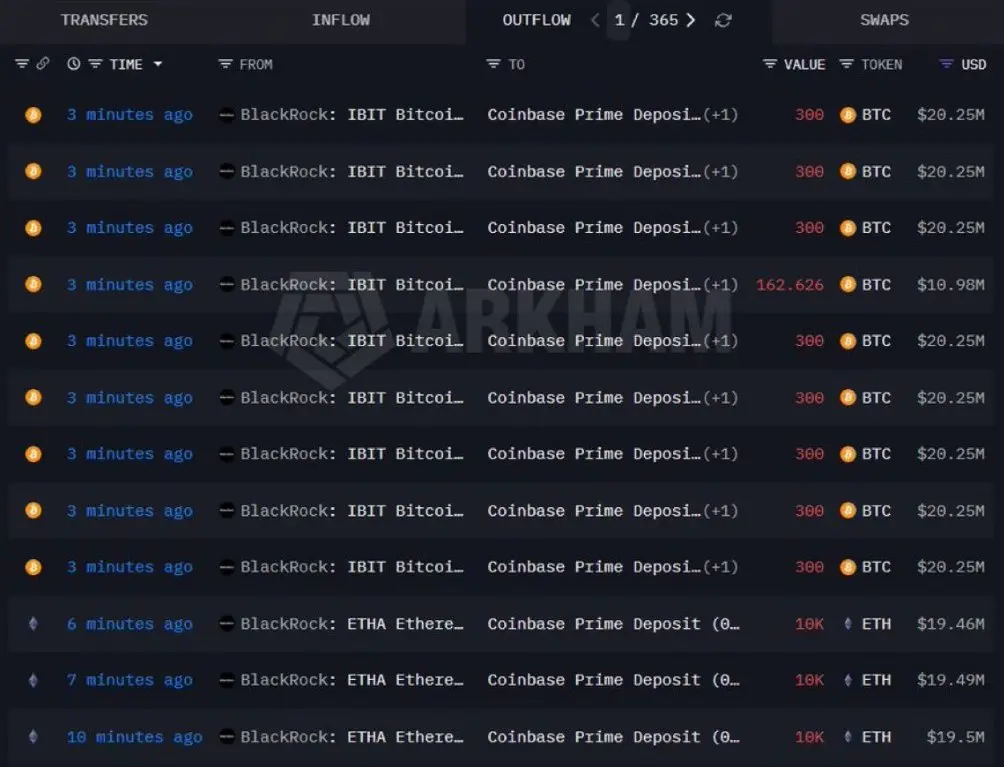The height and width of the screenshot is (767, 1004).
Task: Select the $19.49M USD value
Action: click(x=951, y=680)
